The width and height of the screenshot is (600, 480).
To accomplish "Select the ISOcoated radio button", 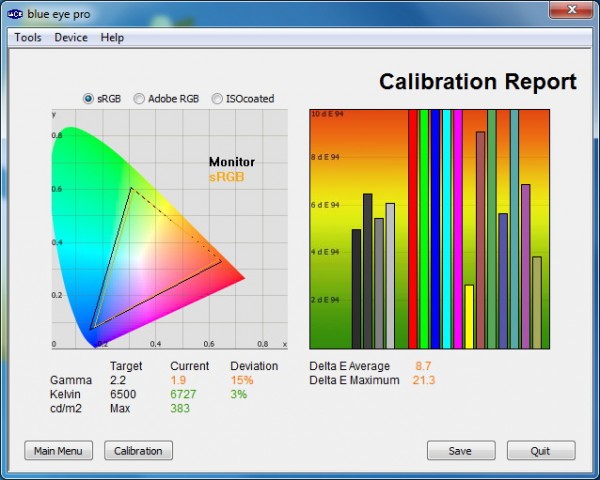I will click(217, 99).
